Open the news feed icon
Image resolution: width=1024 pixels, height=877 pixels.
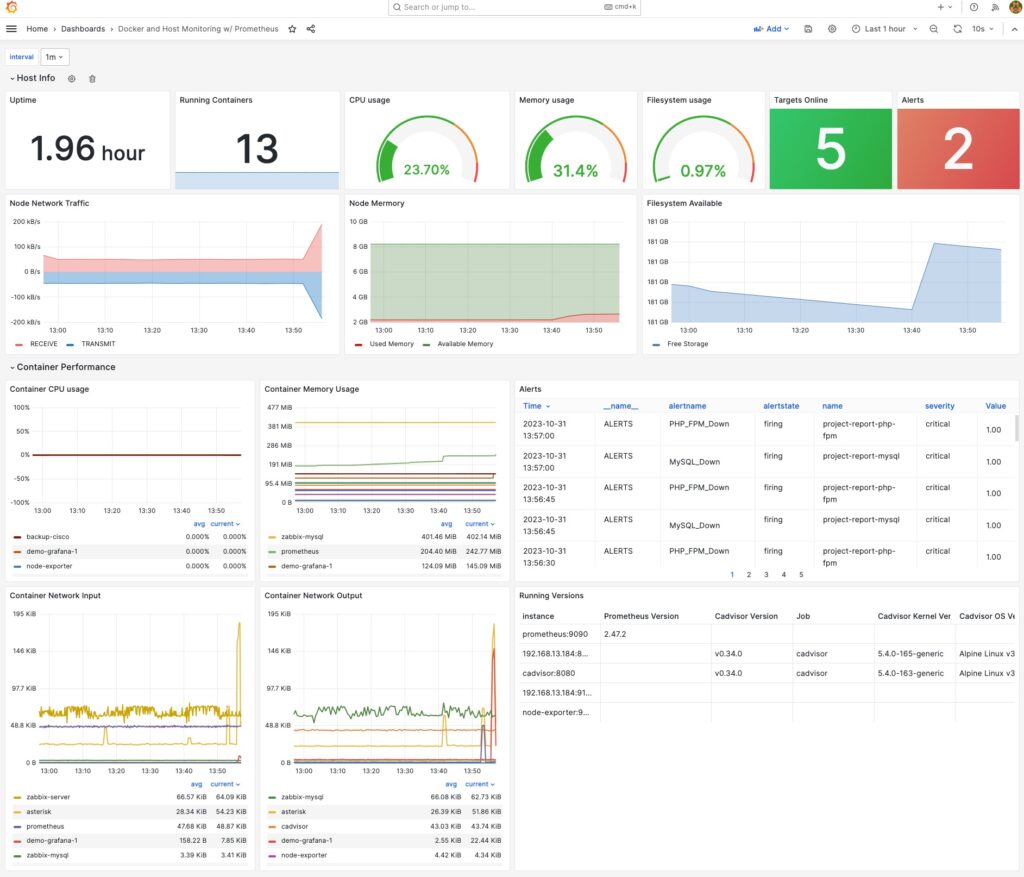995,7
